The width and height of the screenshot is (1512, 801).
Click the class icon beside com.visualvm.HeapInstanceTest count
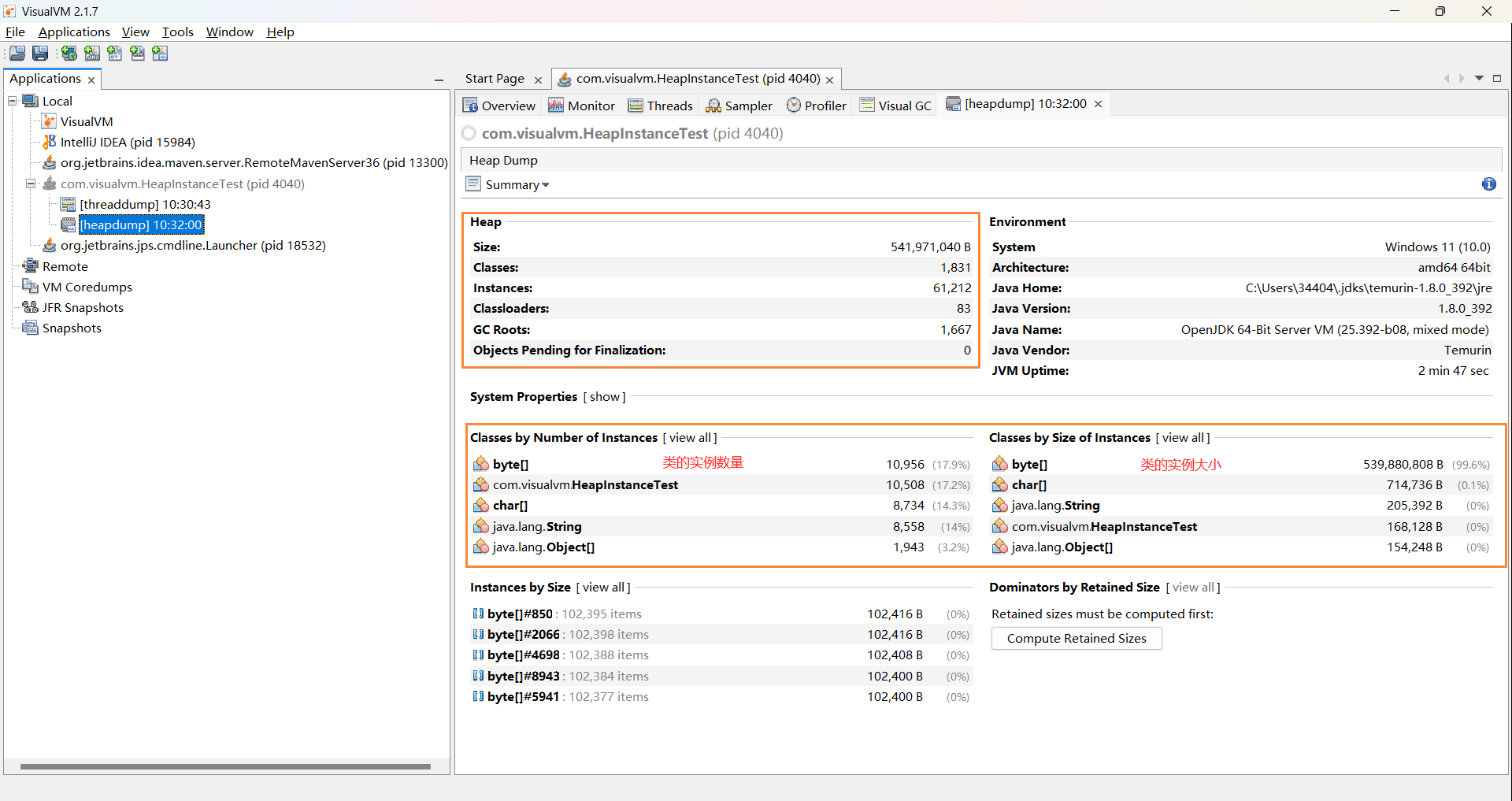tap(481, 484)
